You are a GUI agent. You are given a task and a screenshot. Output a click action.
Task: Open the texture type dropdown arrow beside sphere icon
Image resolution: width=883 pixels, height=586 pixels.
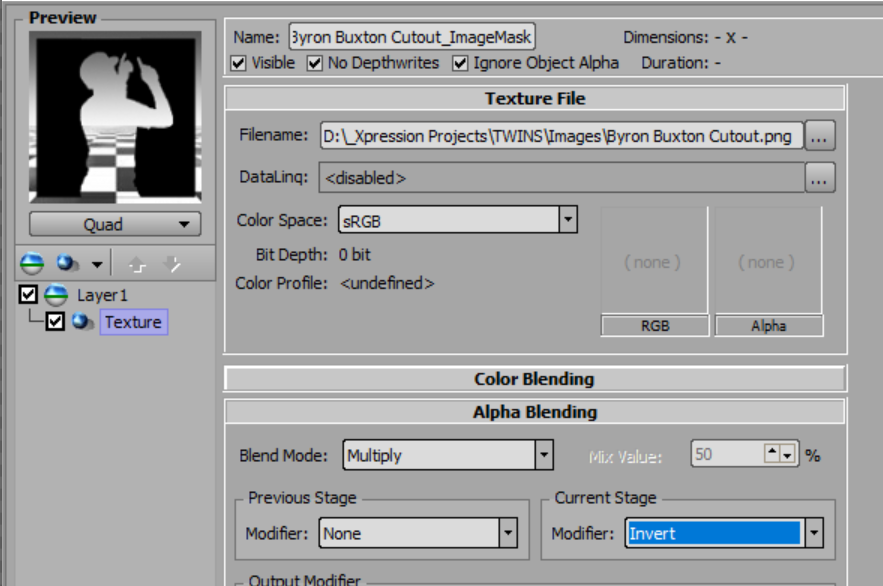97,264
